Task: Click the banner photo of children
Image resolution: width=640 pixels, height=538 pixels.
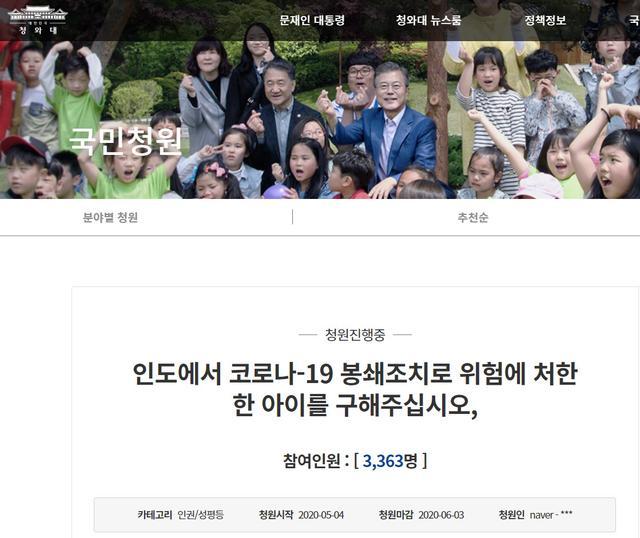Action: tap(320, 119)
